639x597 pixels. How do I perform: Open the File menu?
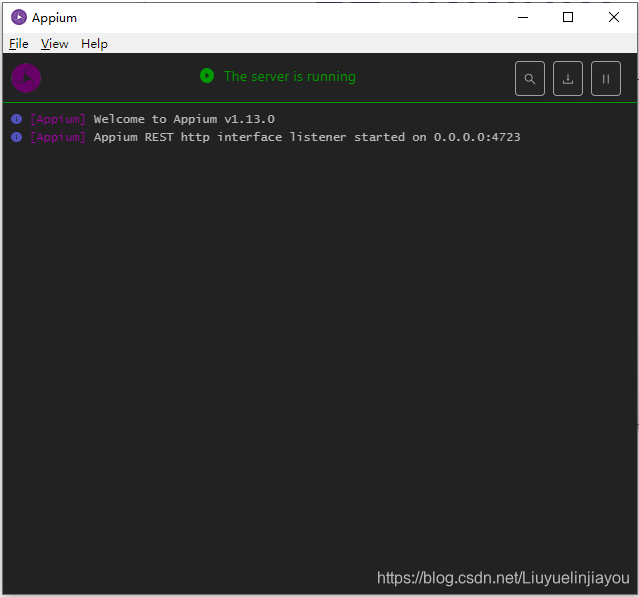pos(19,44)
